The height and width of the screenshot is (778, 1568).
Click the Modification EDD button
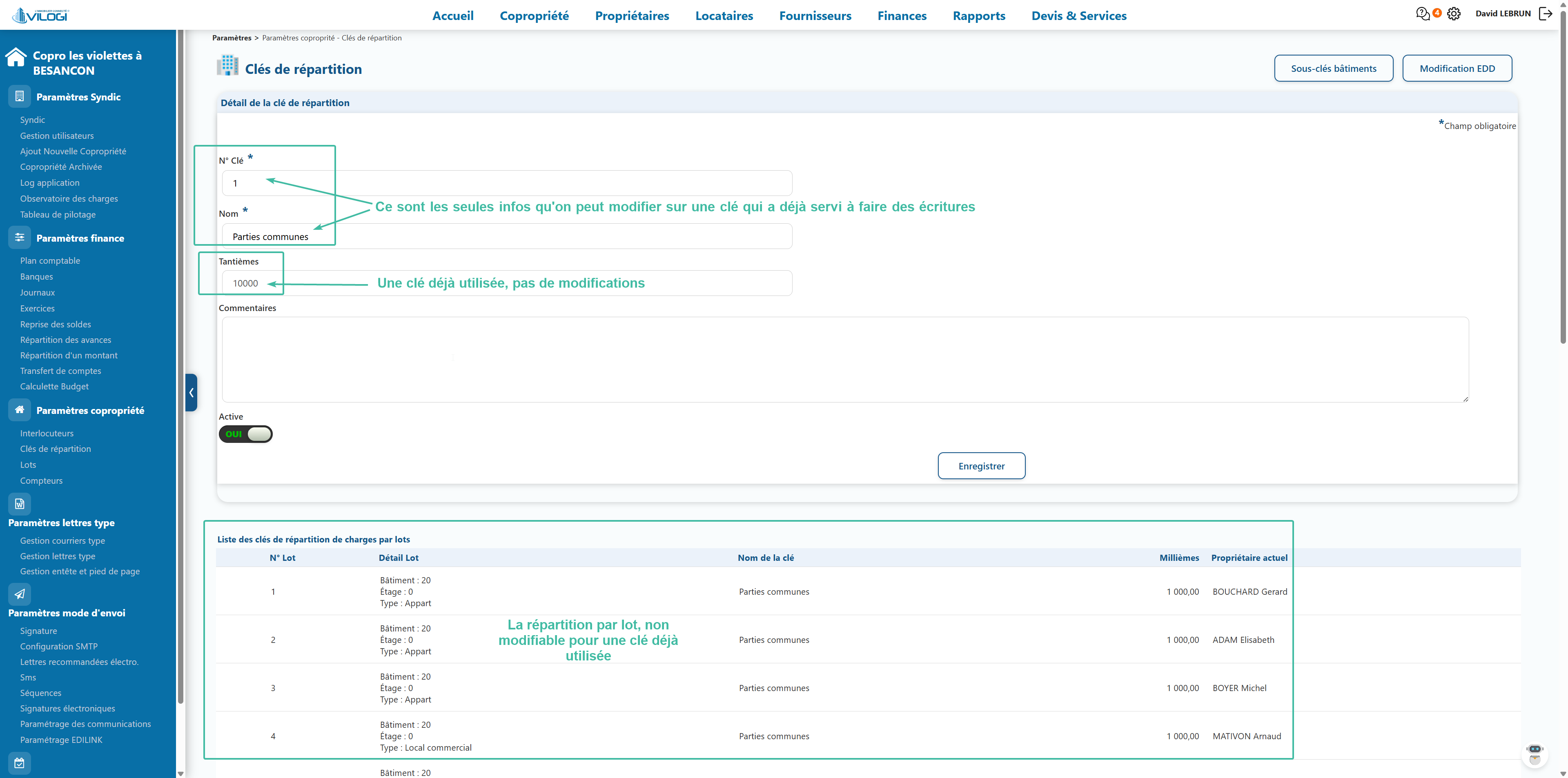pyautogui.click(x=1457, y=68)
